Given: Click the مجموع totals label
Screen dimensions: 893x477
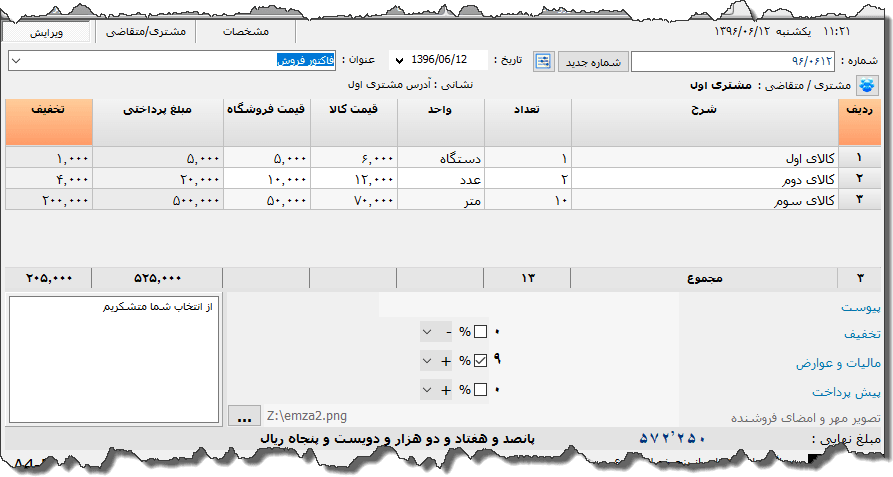Looking at the screenshot, I should (704, 278).
